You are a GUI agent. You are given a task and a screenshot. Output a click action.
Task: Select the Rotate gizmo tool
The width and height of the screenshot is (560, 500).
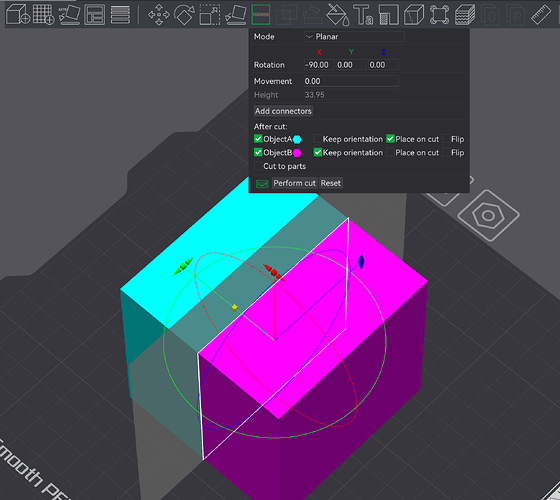[184, 15]
